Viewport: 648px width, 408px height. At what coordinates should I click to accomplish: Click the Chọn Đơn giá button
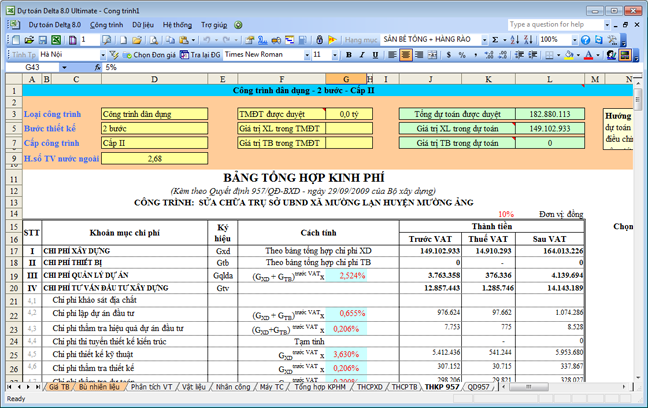[149, 54]
